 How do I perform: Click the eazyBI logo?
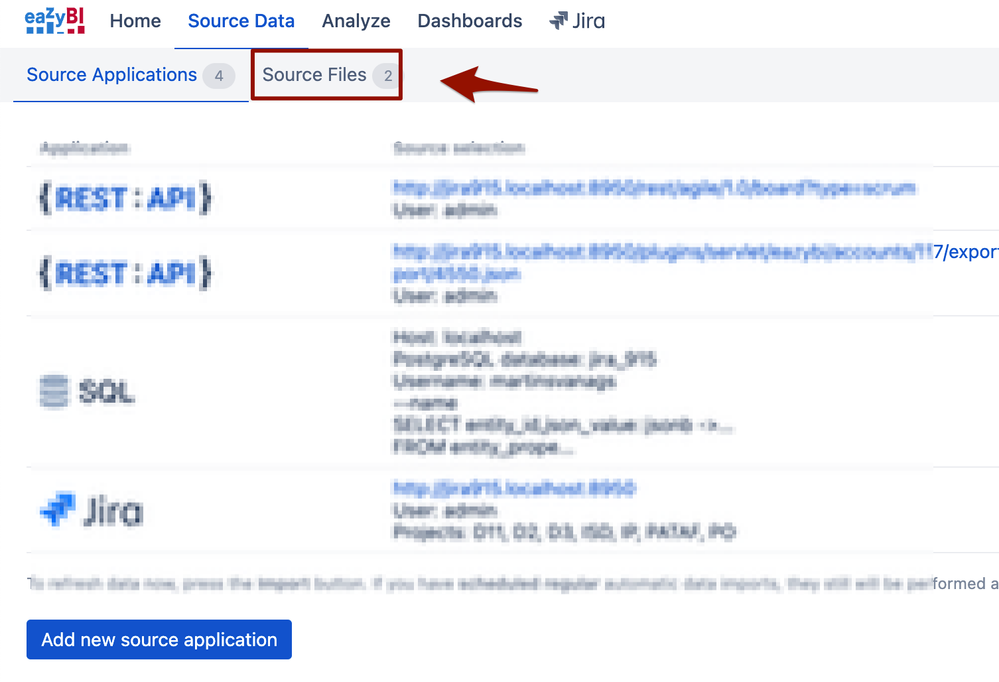point(55,20)
